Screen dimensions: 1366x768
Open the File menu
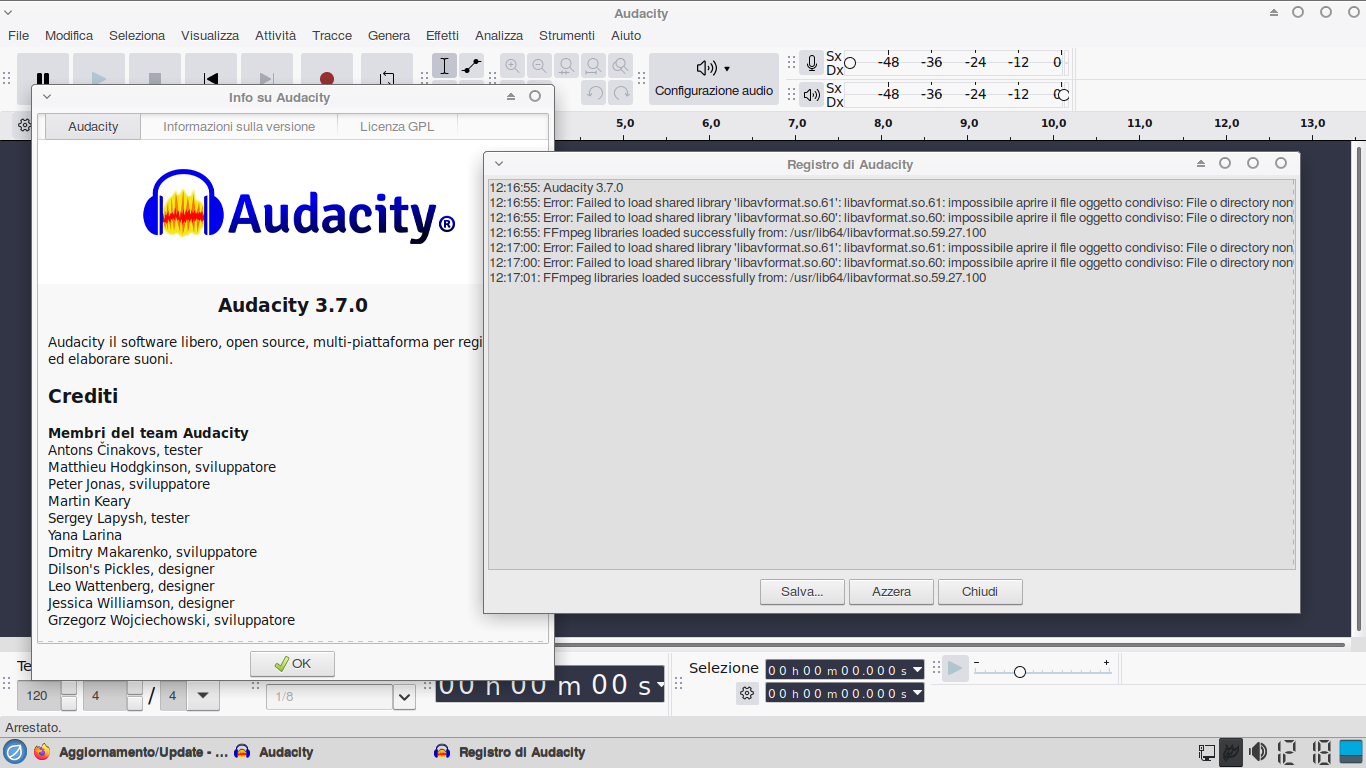tap(18, 35)
